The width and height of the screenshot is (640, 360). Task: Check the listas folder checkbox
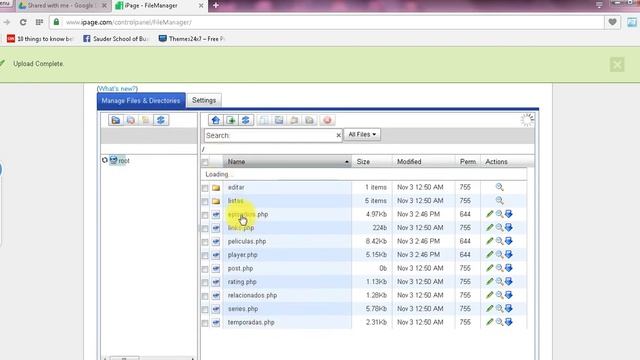point(205,202)
